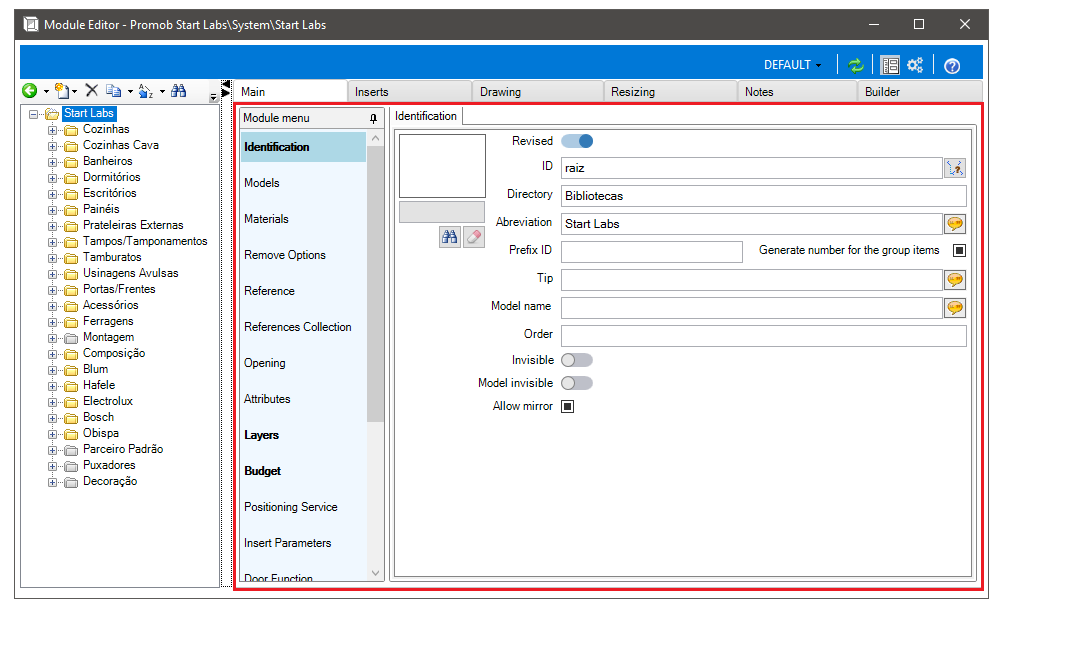Click the green back arrow in tree toolbar

[30, 91]
